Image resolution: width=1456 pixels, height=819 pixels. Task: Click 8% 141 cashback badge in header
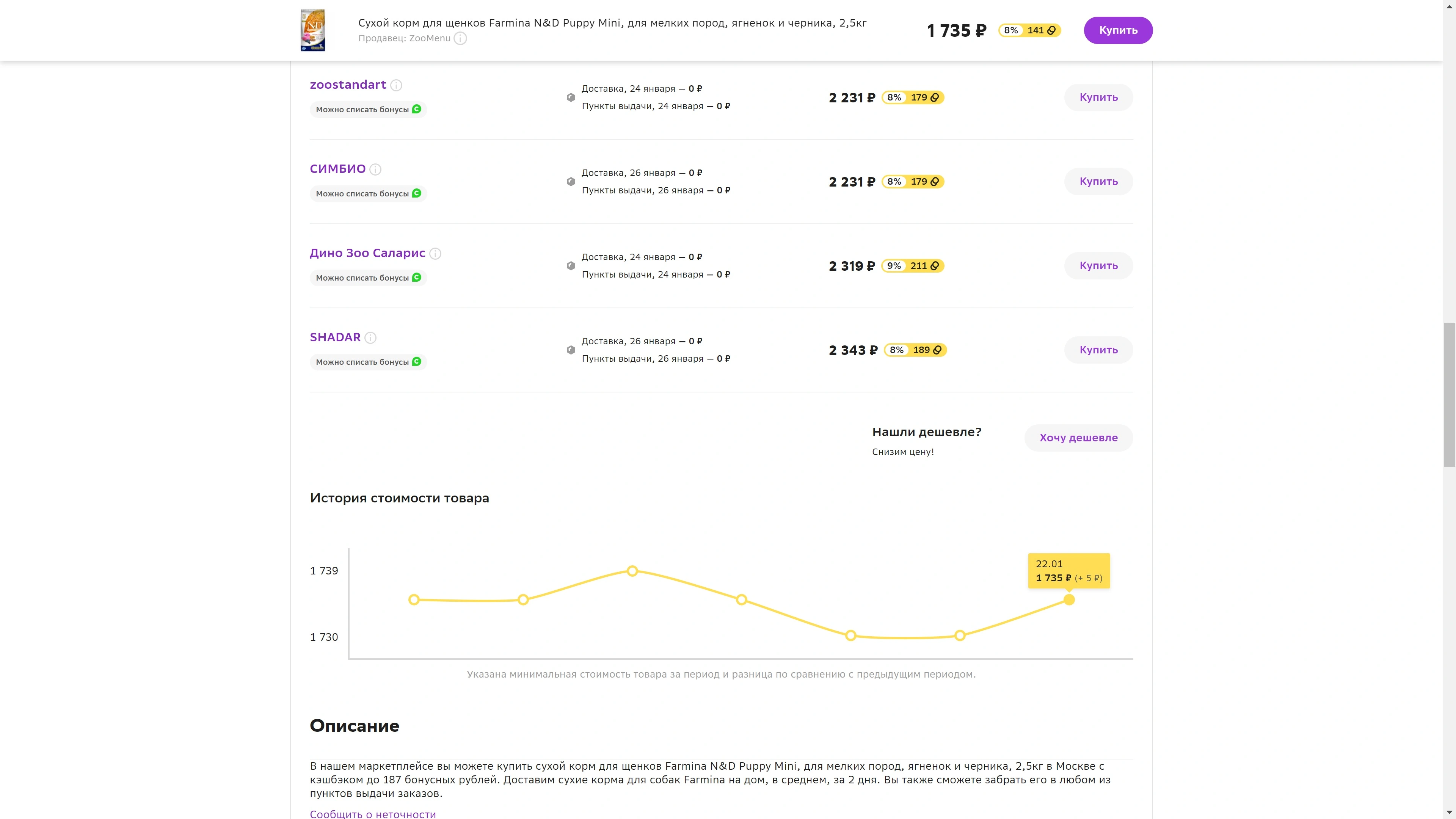(x=1030, y=30)
